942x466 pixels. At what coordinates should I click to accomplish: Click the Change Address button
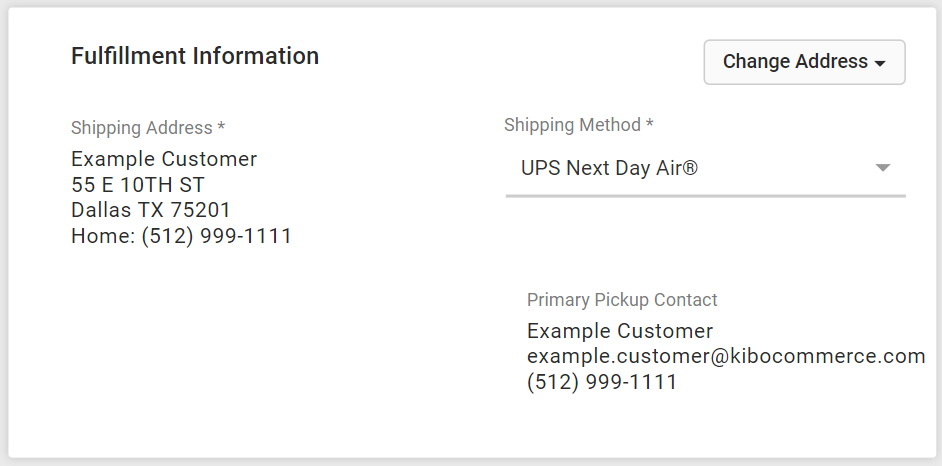click(804, 62)
